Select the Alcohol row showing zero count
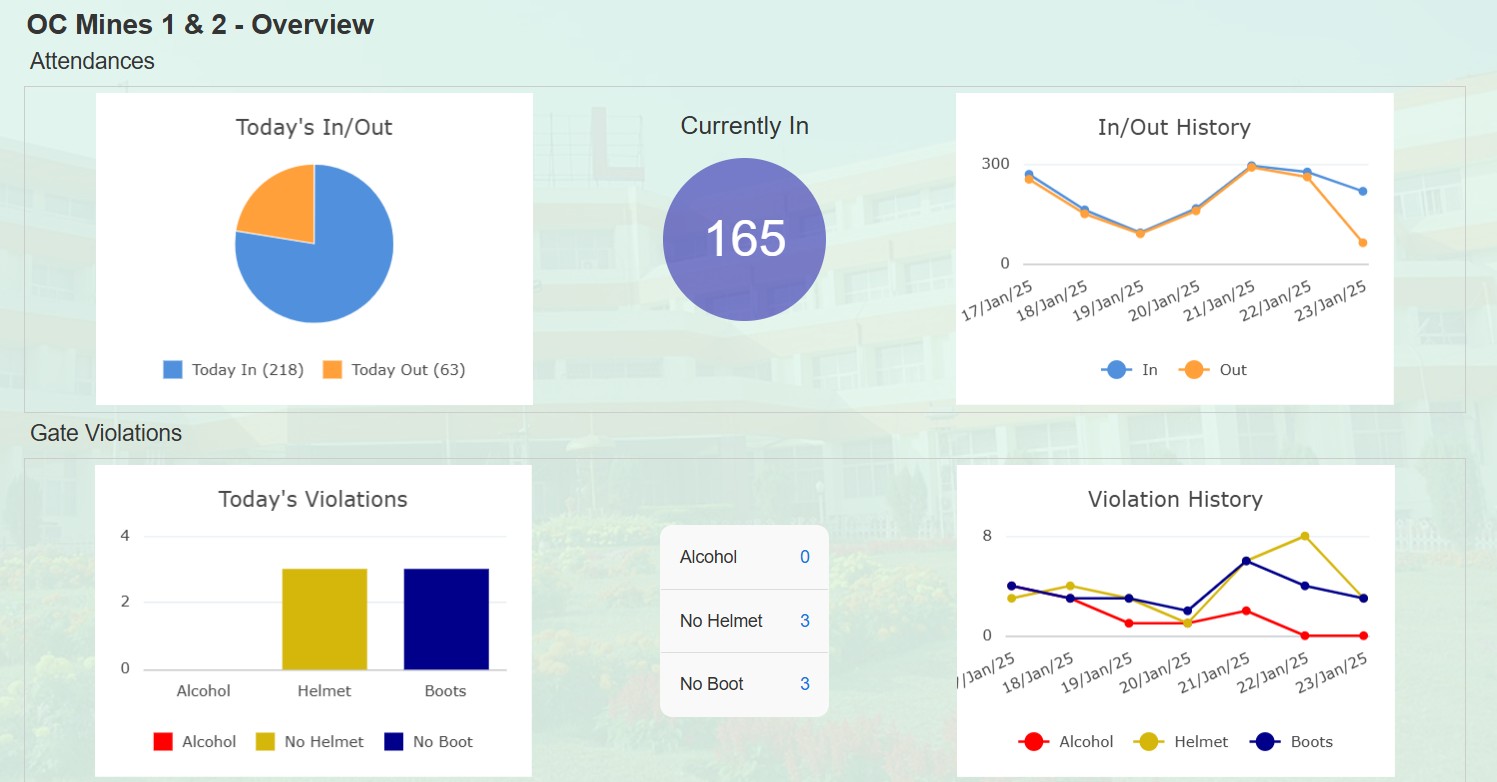The width and height of the screenshot is (1497, 782). point(744,556)
